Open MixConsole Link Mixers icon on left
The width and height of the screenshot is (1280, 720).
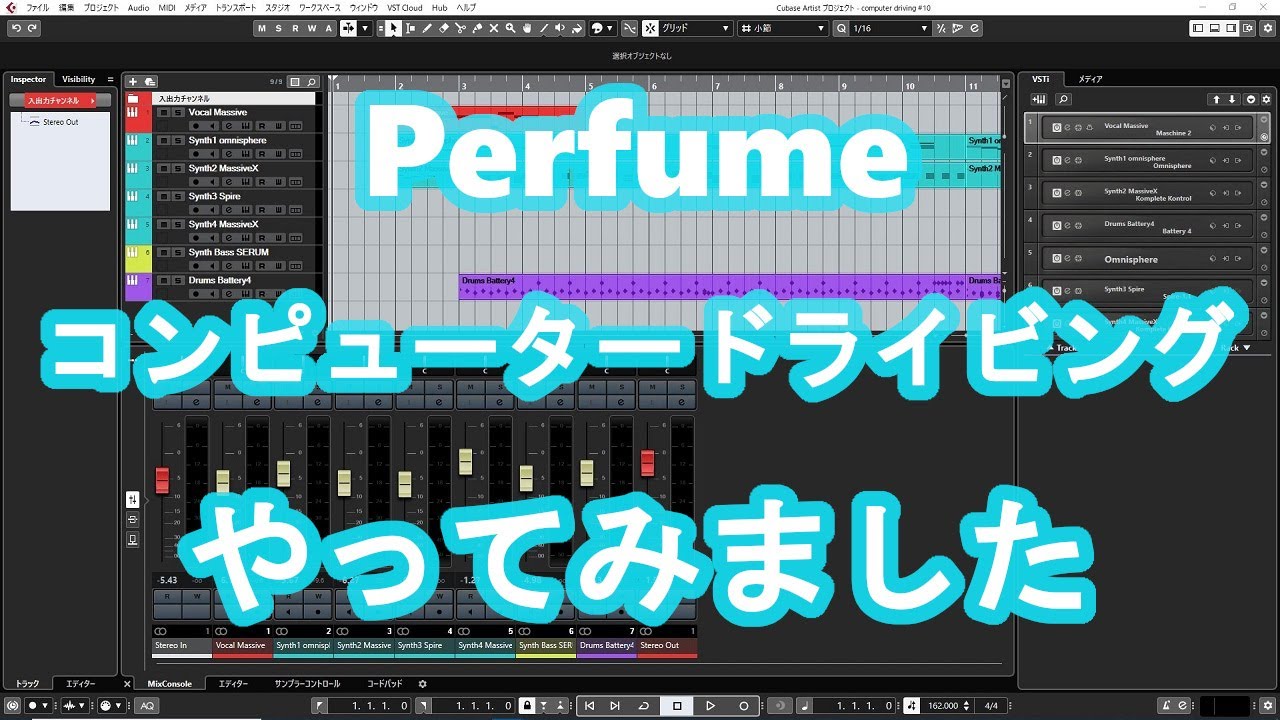pos(132,499)
